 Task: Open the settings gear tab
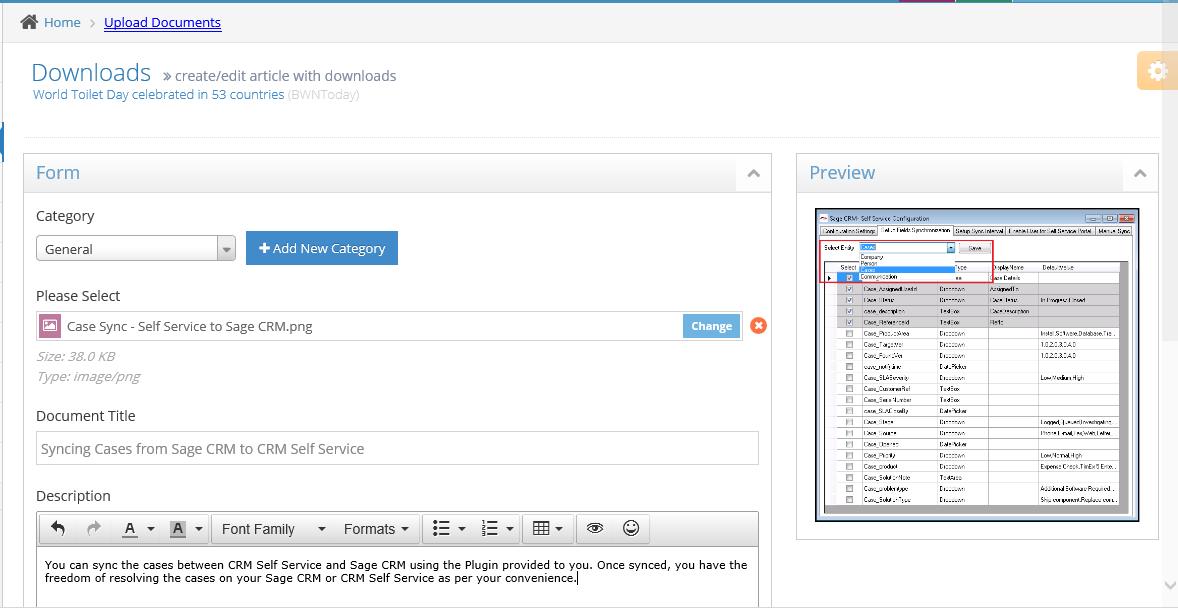tap(1157, 71)
